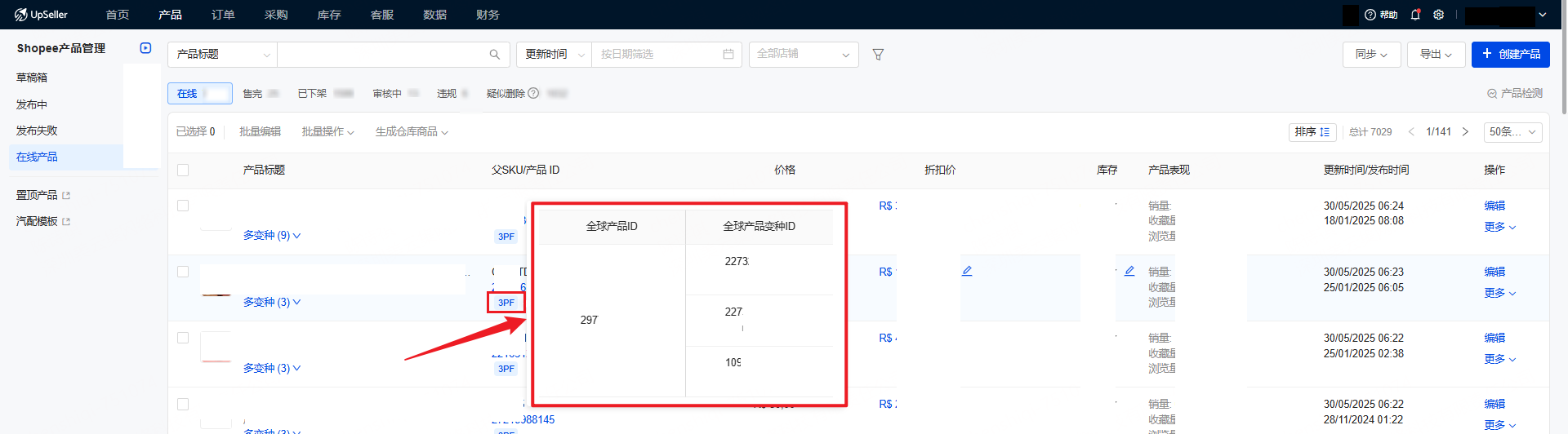Check the 30/05/2025 06:23 row checkbox
The width and height of the screenshot is (1568, 434).
(x=183, y=272)
